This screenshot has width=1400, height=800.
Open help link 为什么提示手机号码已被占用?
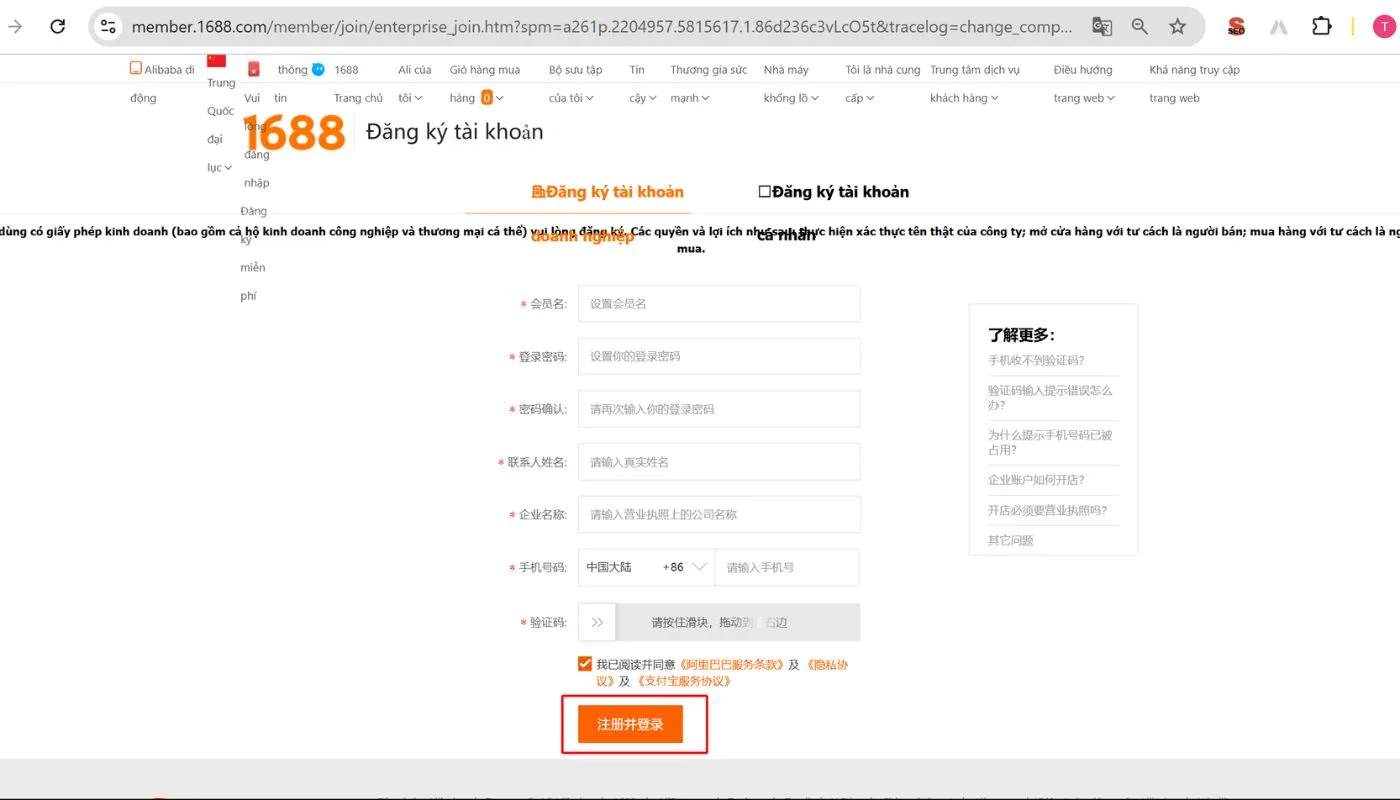[x=1050, y=443]
